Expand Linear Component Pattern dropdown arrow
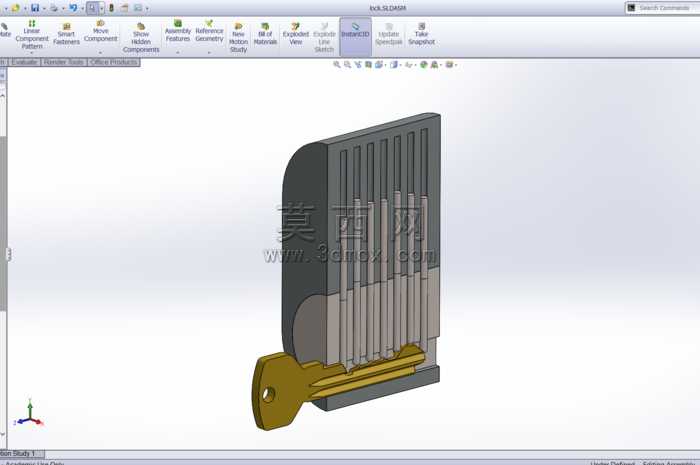Viewport: 700px width, 465px height. click(32, 53)
